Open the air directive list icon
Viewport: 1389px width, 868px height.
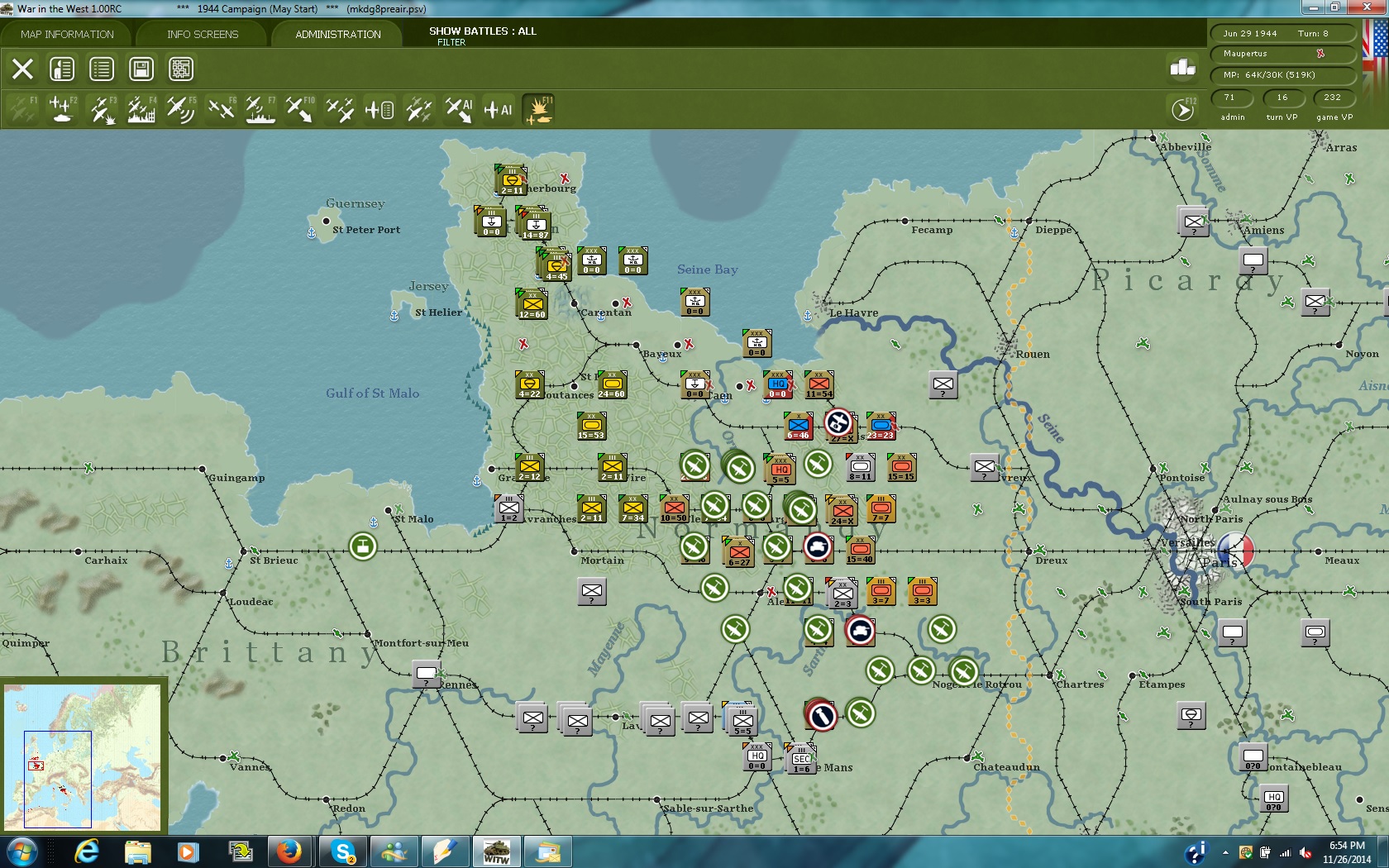coord(379,109)
